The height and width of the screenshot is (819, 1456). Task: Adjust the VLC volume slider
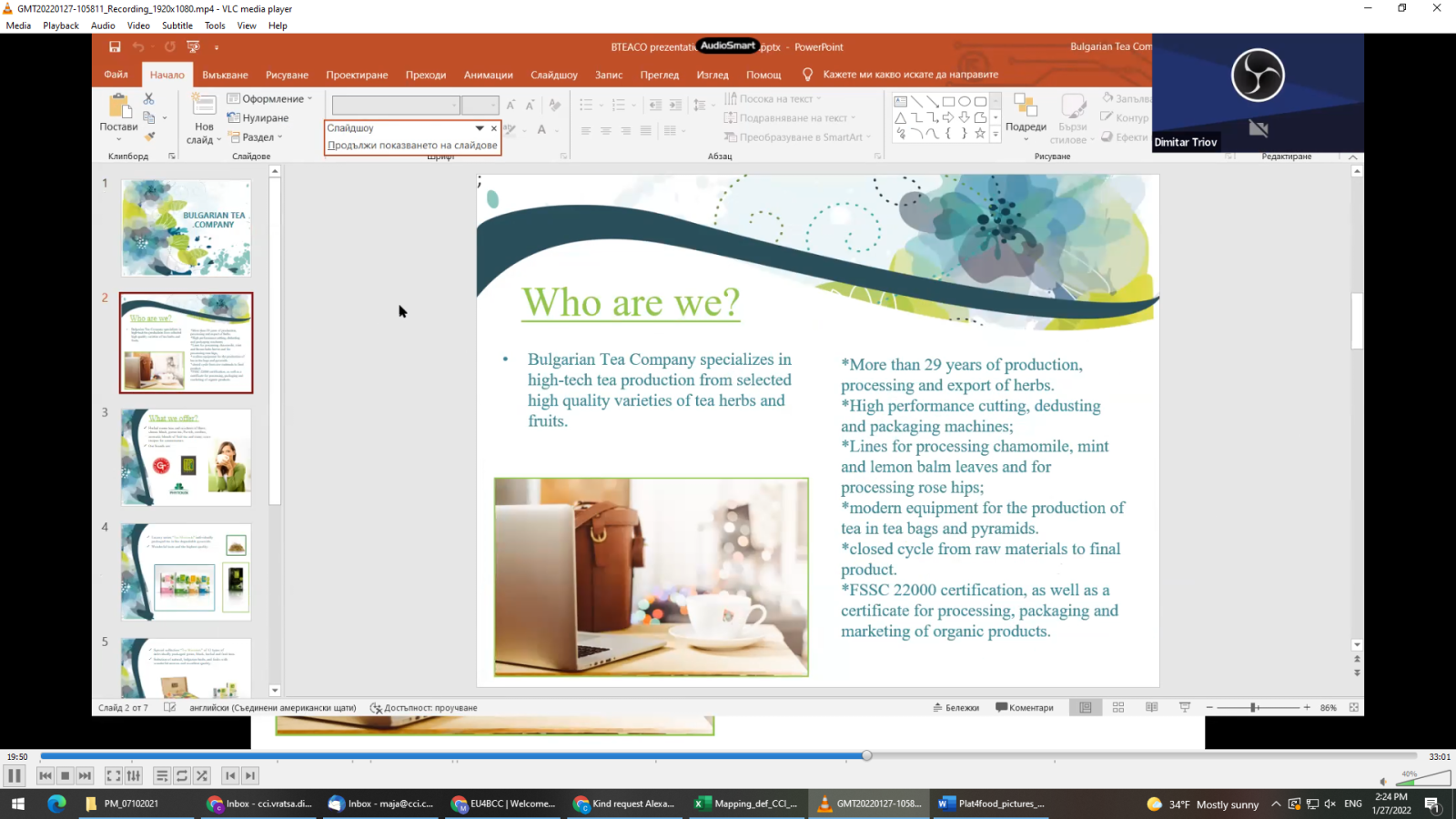(x=1422, y=777)
